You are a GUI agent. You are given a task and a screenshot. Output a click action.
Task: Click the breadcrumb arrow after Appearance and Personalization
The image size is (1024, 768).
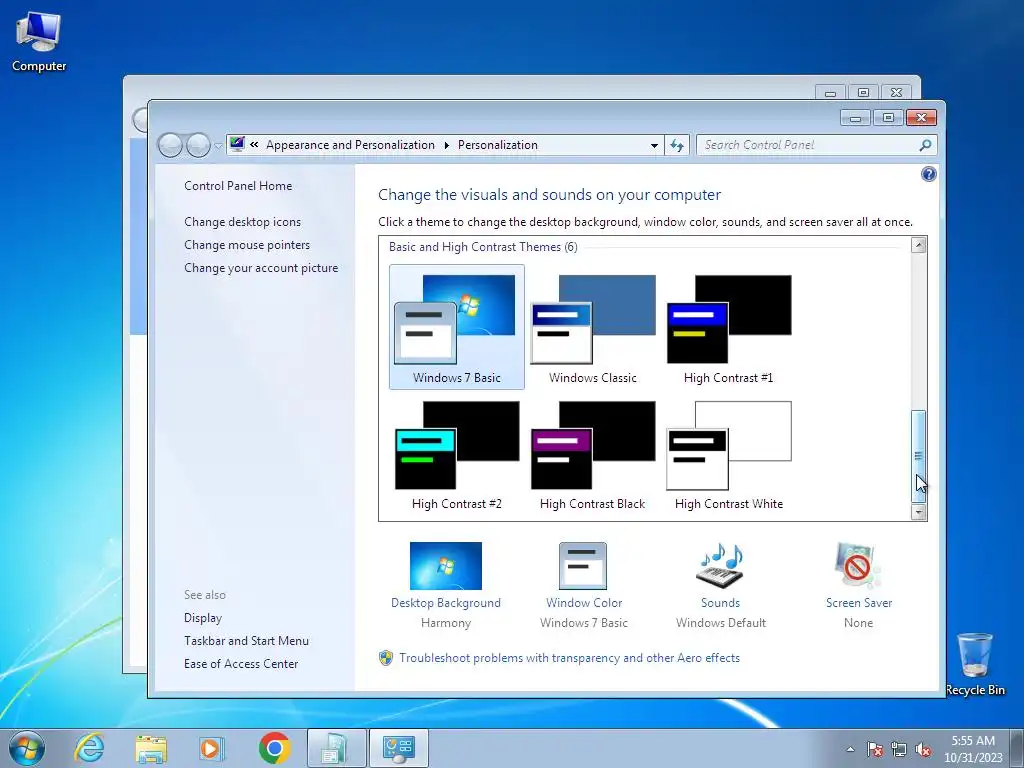(447, 145)
